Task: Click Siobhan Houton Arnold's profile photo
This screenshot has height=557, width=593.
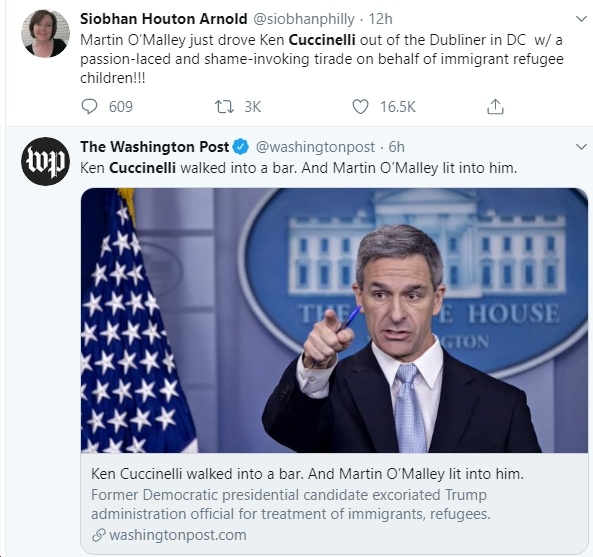Action: pos(45,34)
